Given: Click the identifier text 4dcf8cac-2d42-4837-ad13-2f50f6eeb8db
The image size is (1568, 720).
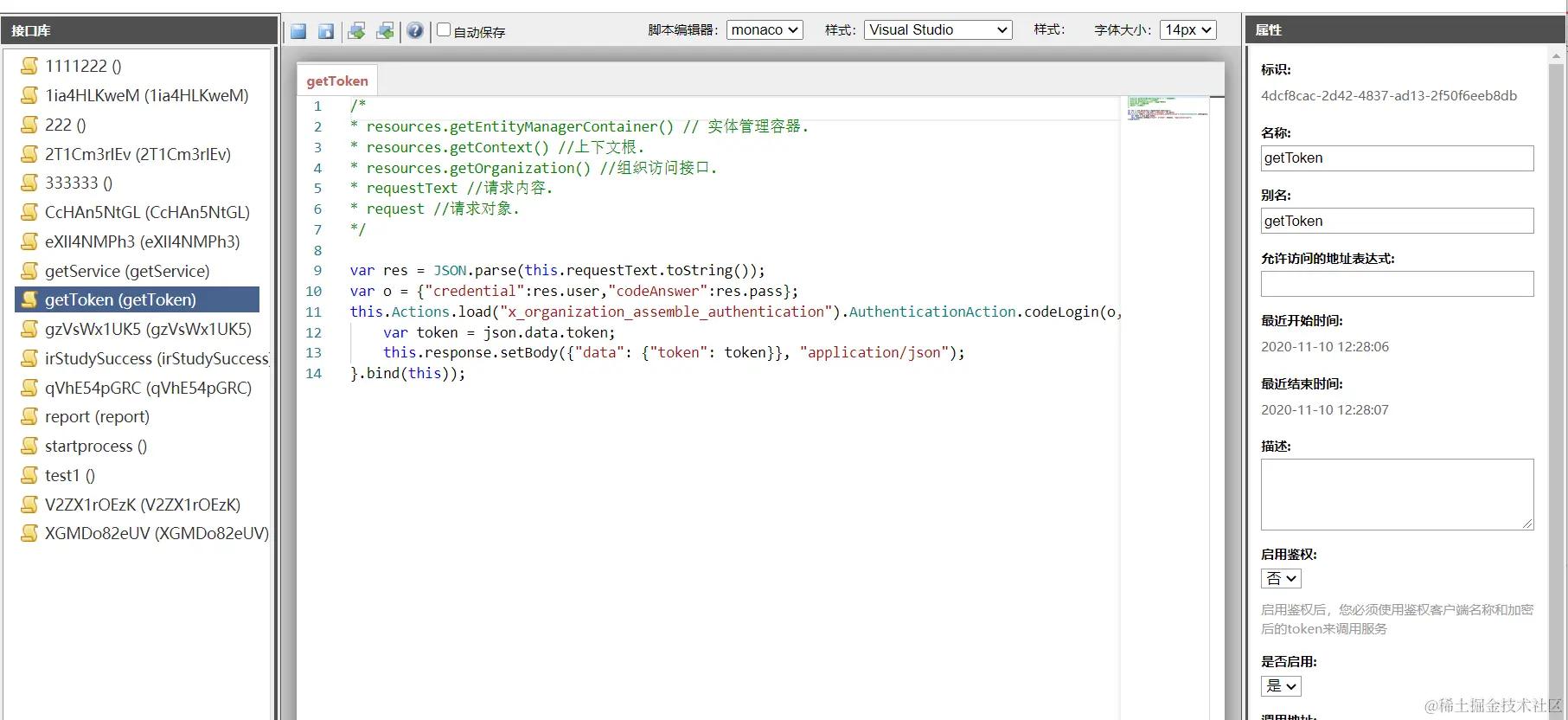Looking at the screenshot, I should click(1389, 96).
